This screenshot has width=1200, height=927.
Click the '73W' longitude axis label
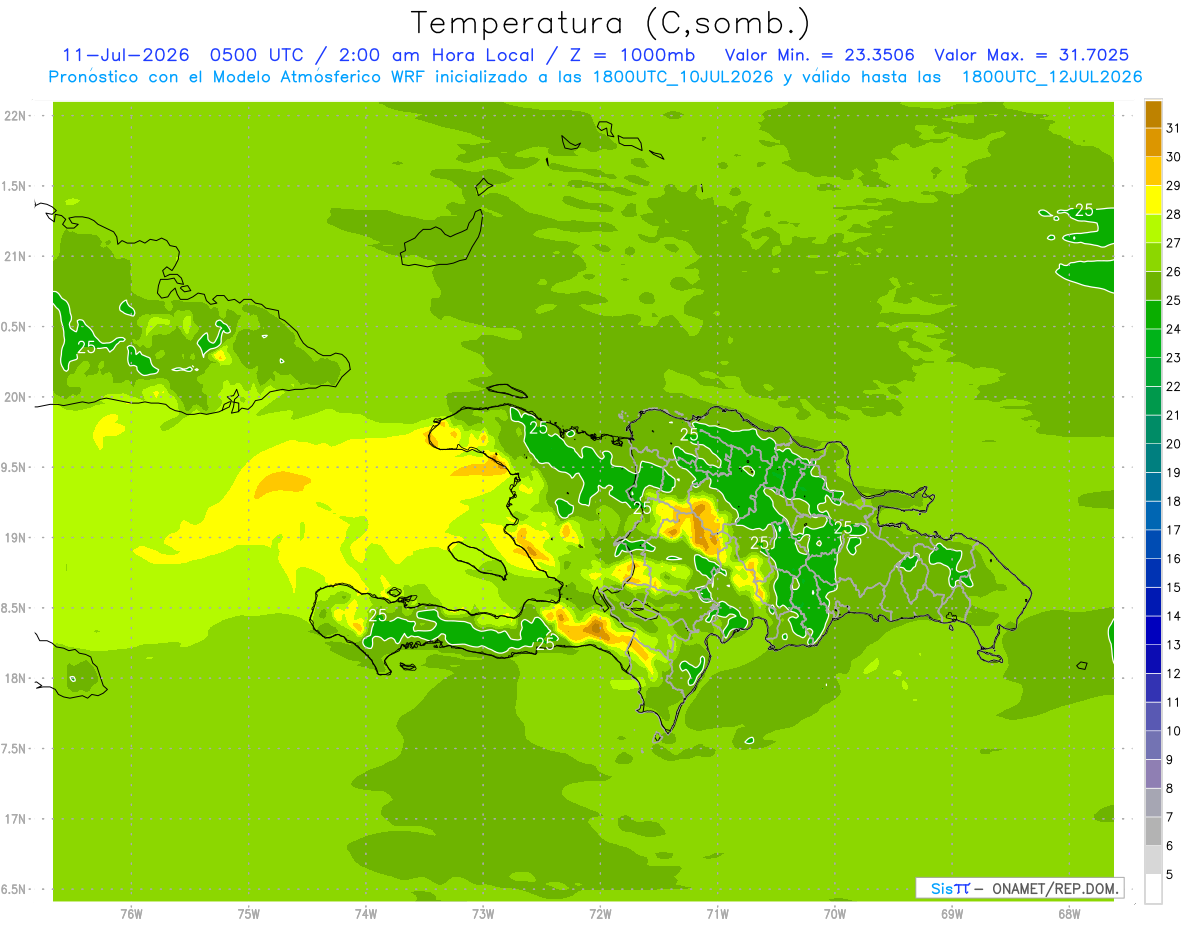[x=483, y=913]
